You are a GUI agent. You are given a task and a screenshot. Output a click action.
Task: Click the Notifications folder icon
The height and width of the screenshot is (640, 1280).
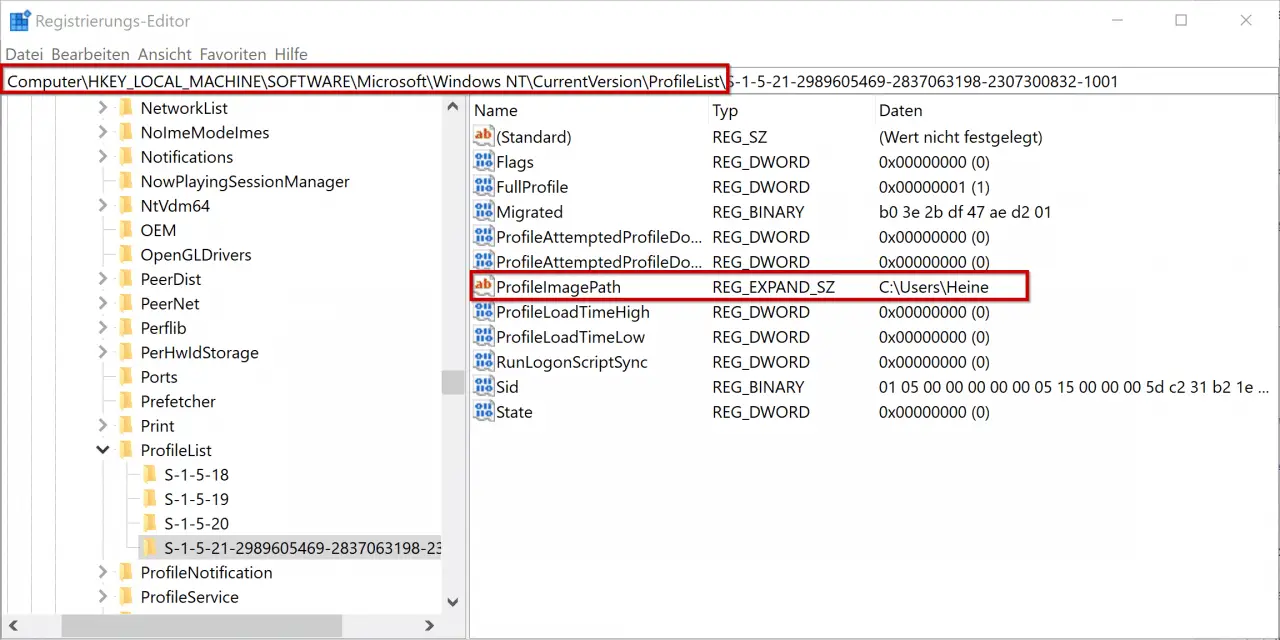[126, 157]
